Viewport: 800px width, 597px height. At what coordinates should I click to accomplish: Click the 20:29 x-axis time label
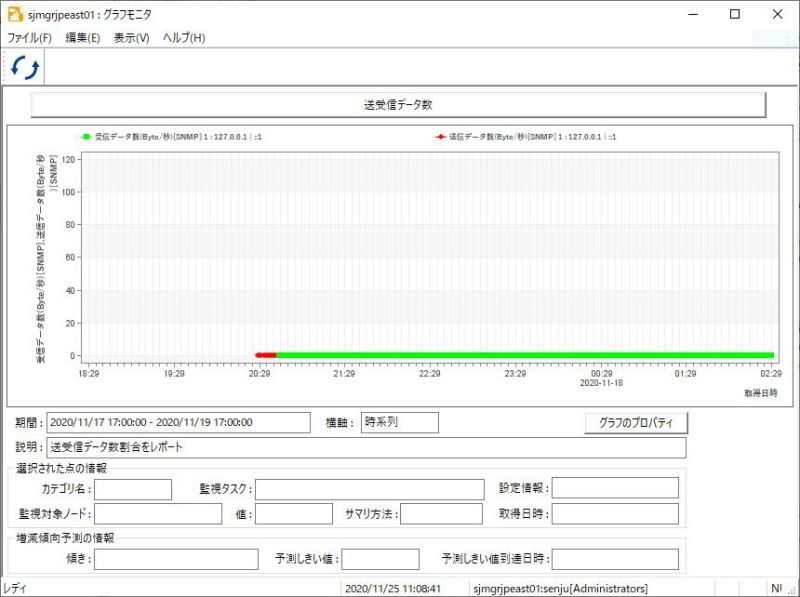(x=259, y=374)
